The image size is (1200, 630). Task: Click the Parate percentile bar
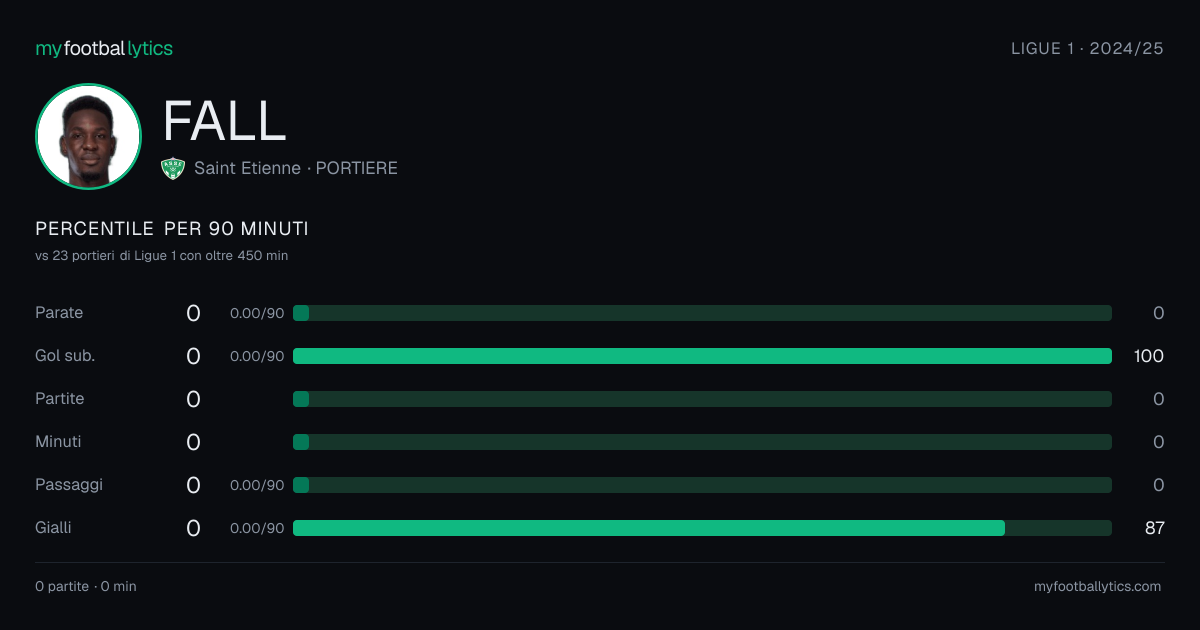click(702, 313)
